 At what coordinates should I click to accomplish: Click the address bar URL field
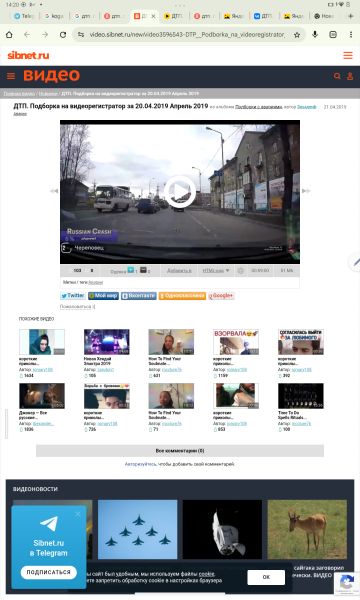click(x=187, y=35)
